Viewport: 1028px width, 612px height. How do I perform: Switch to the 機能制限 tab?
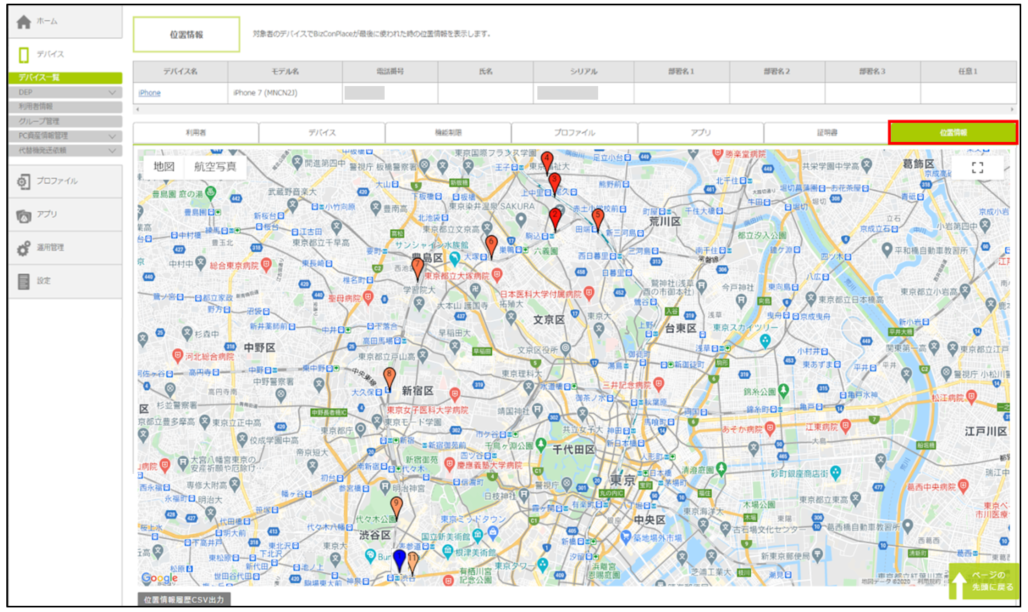click(447, 133)
